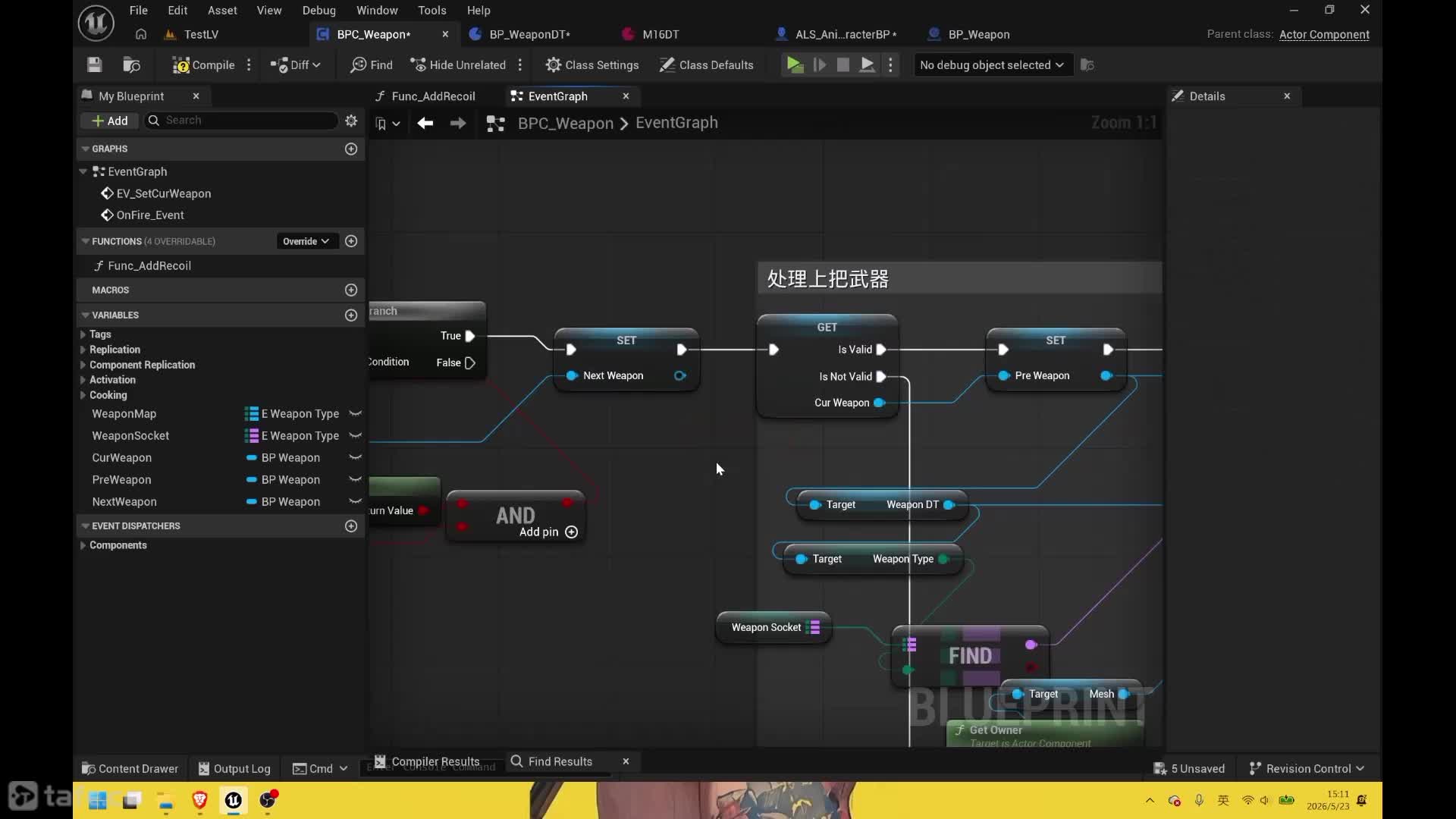Screen dimensions: 1456x819
Task: Open the Tools menu
Action: (432, 11)
